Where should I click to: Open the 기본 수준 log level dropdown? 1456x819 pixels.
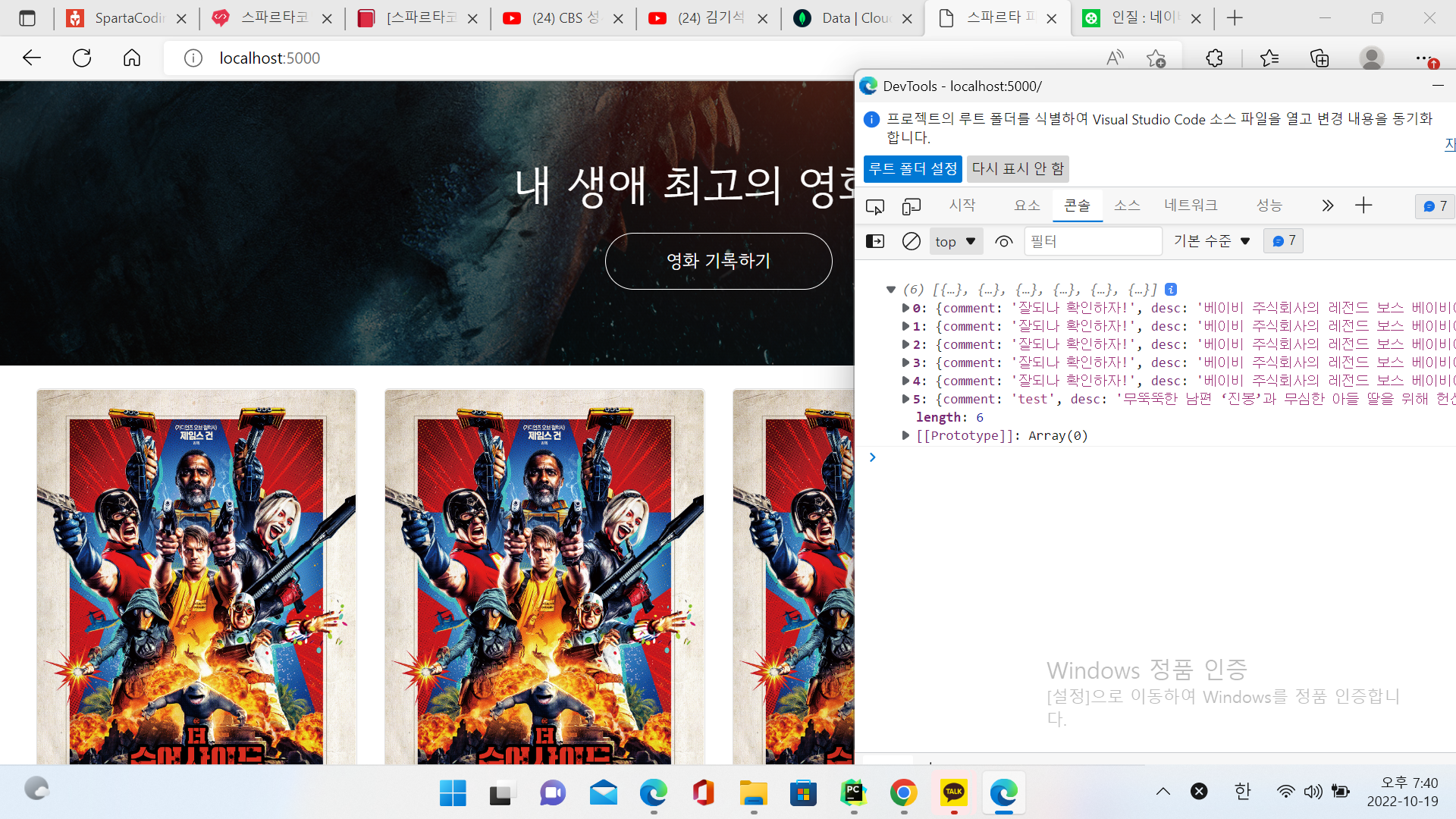coord(1211,241)
